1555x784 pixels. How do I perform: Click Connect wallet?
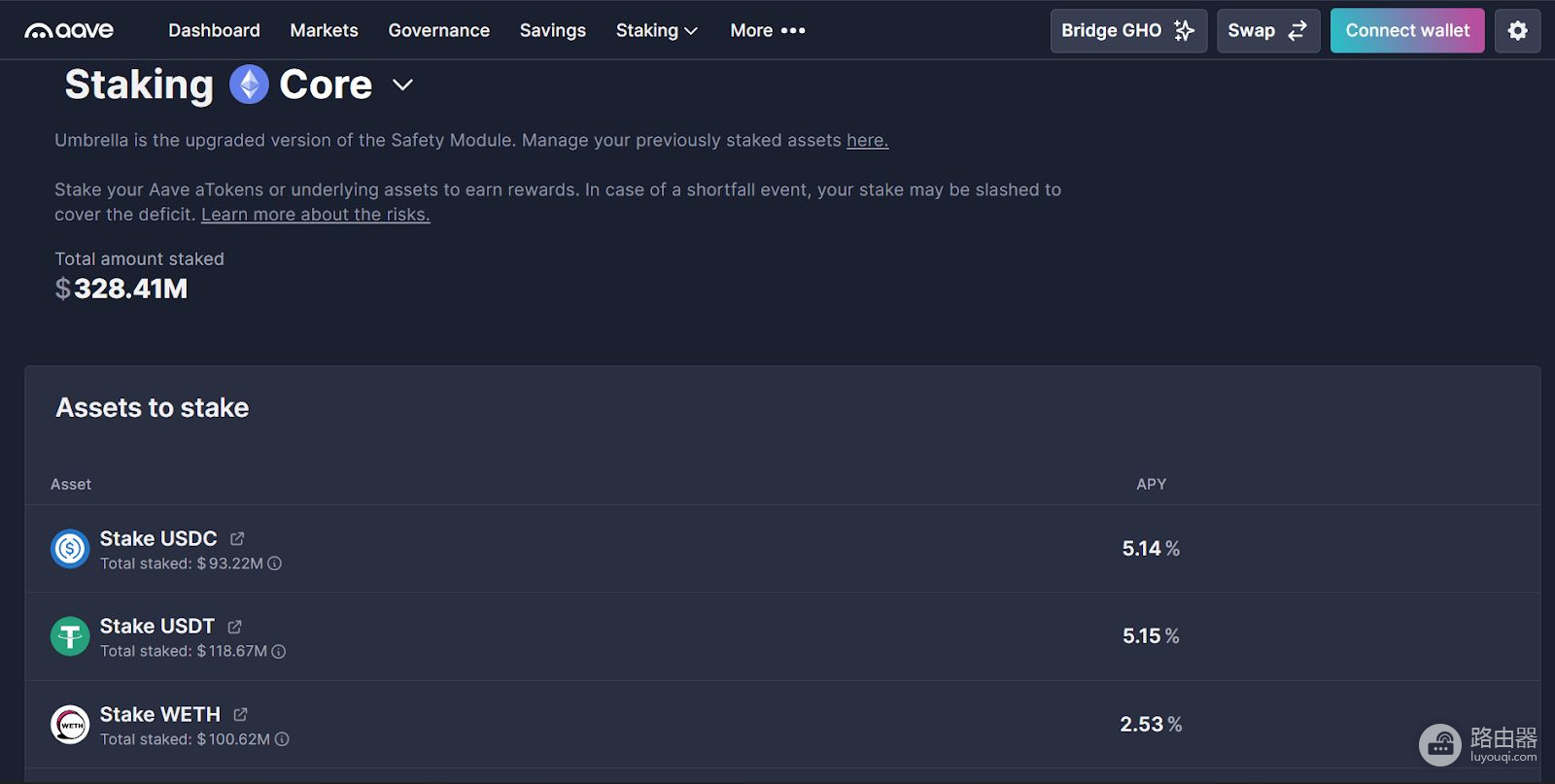(x=1407, y=31)
